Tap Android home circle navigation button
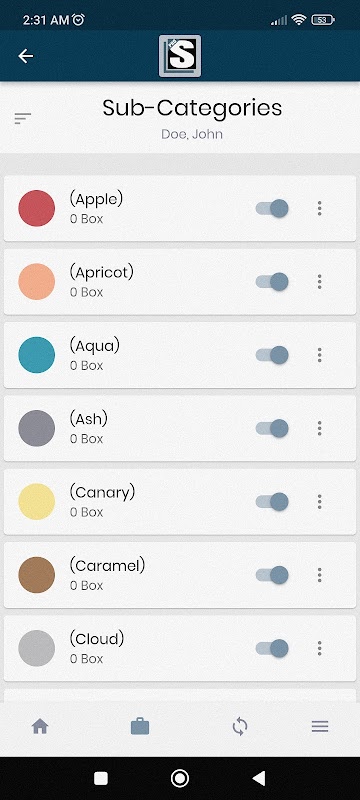The width and height of the screenshot is (360, 800). [179, 778]
